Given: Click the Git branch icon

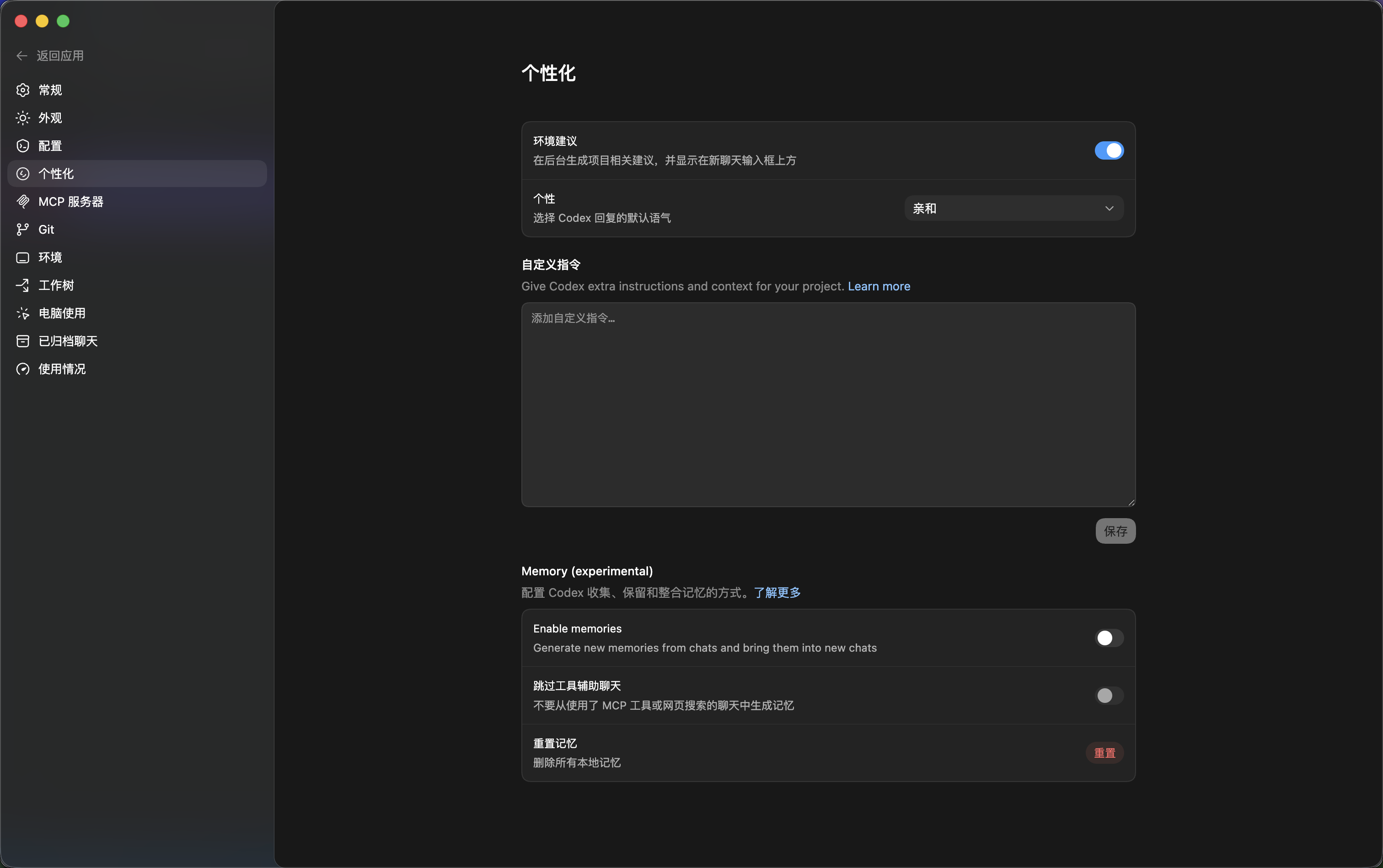Looking at the screenshot, I should pyautogui.click(x=22, y=230).
